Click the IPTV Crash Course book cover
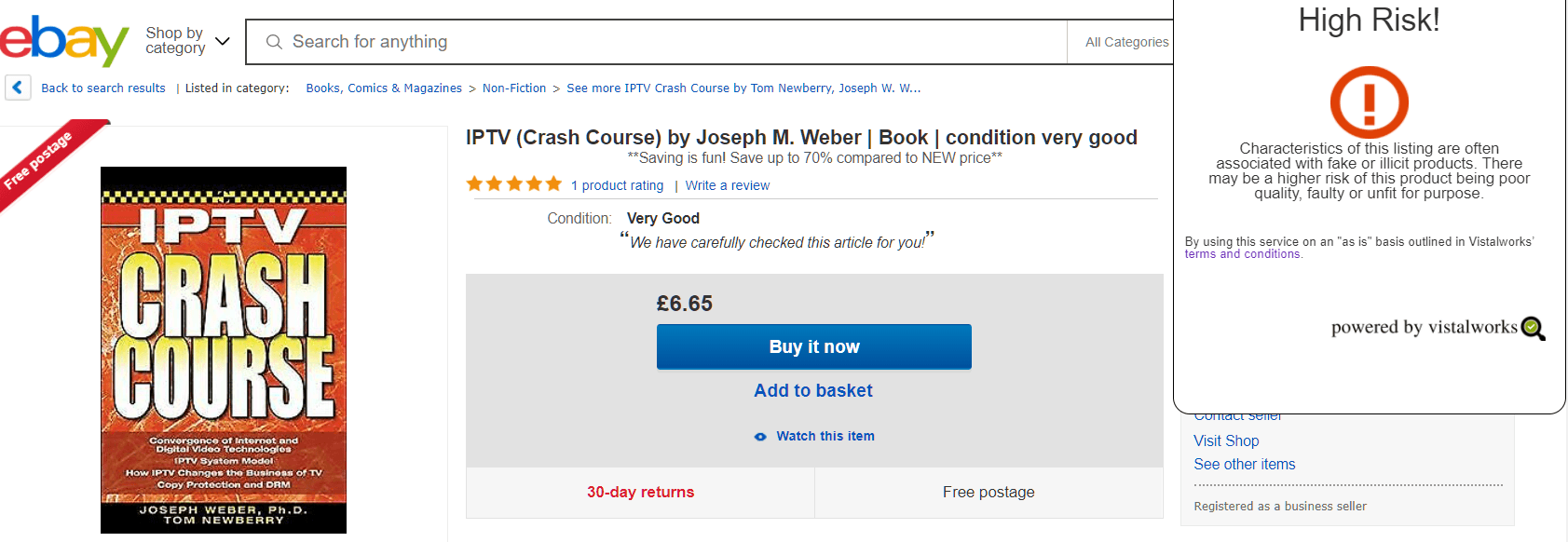1568x542 pixels. [224, 349]
